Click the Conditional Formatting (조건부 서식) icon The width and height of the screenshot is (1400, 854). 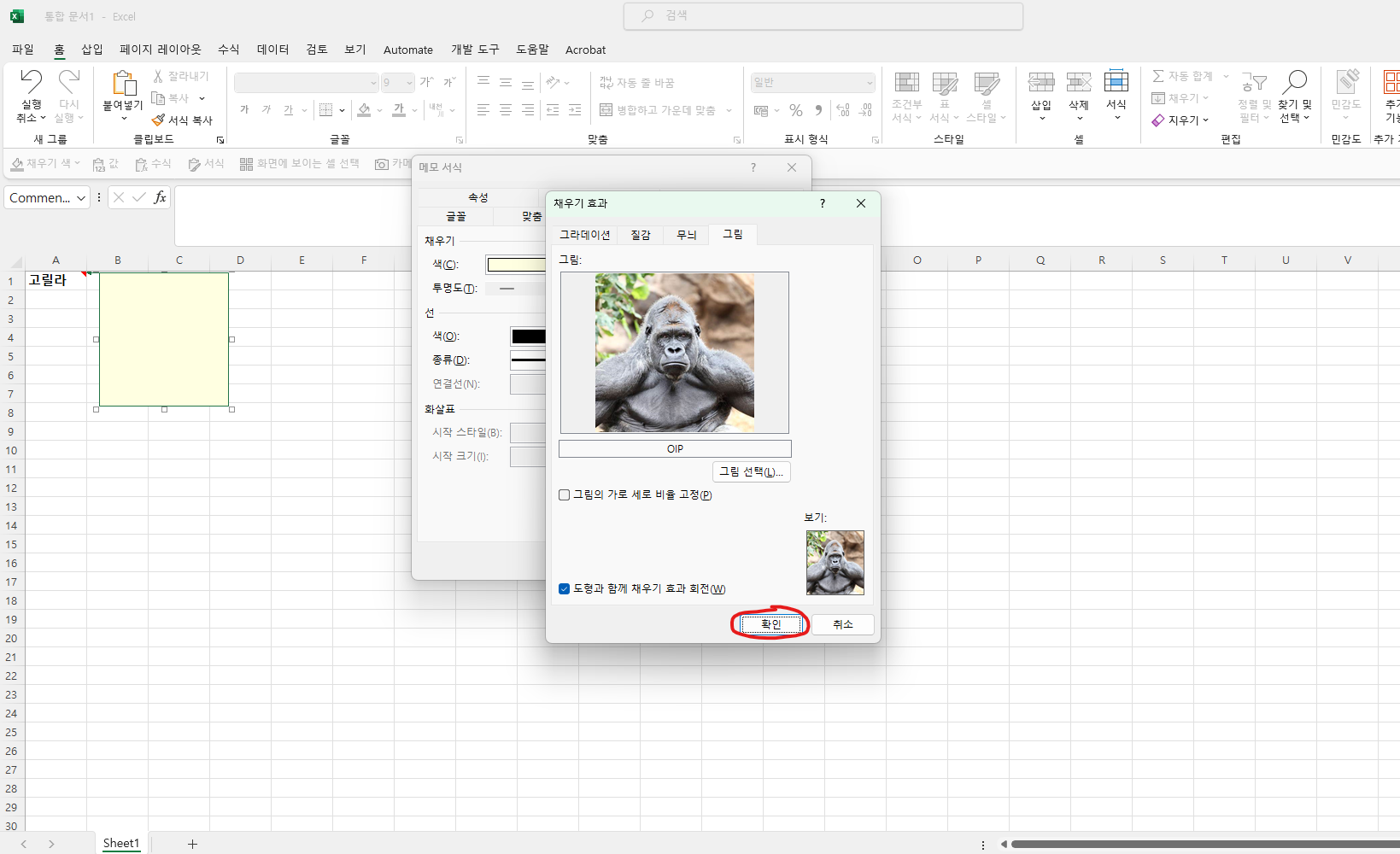[x=906, y=83]
